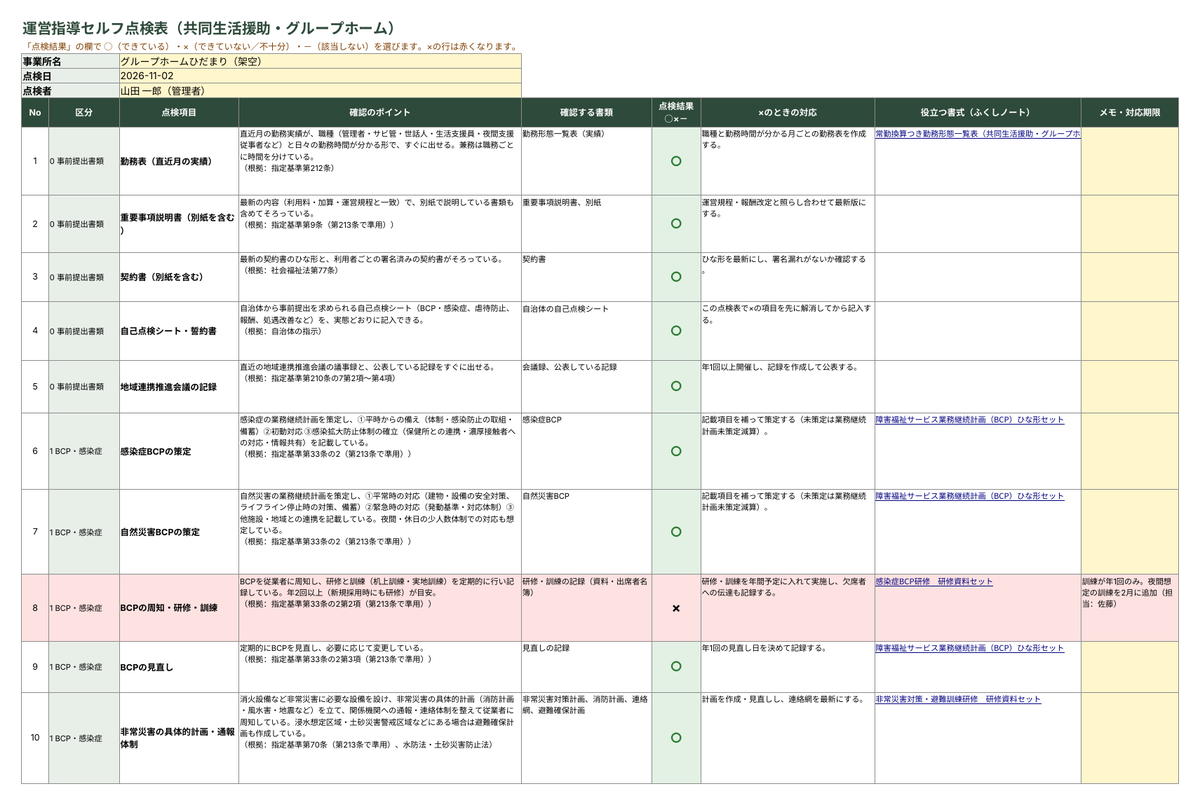The height and width of the screenshot is (805, 1200).
Task: Open the BCP ひな形セット link in row 7
Action: pos(969,496)
